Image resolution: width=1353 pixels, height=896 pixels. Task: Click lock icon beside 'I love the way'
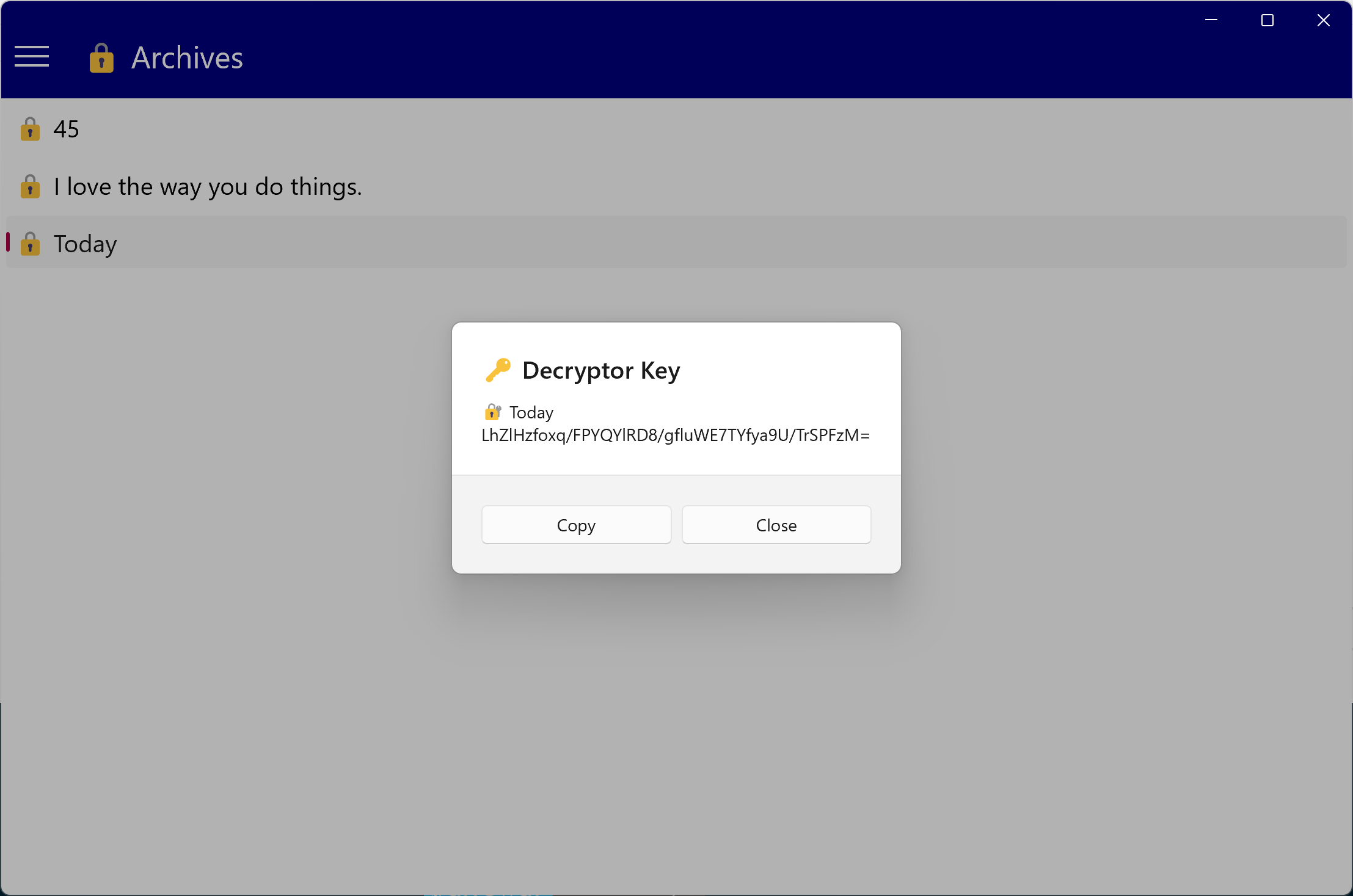tap(30, 187)
